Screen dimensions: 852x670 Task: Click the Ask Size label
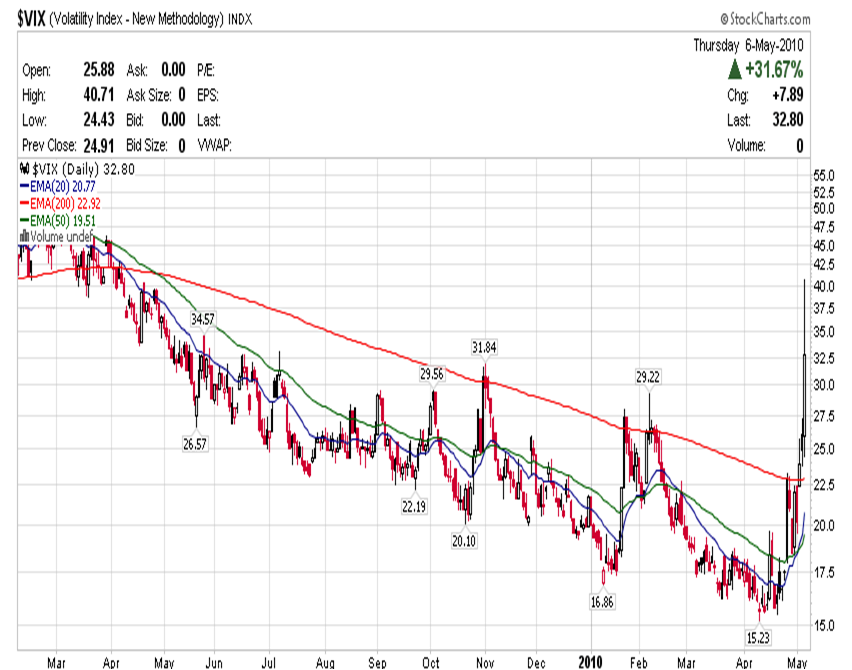(x=149, y=95)
